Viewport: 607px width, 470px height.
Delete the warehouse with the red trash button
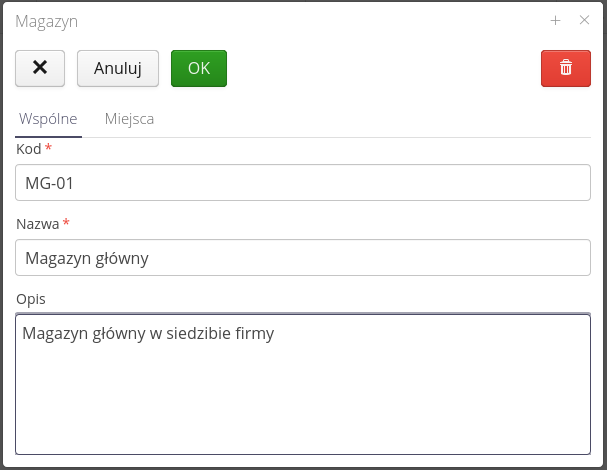[x=566, y=68]
